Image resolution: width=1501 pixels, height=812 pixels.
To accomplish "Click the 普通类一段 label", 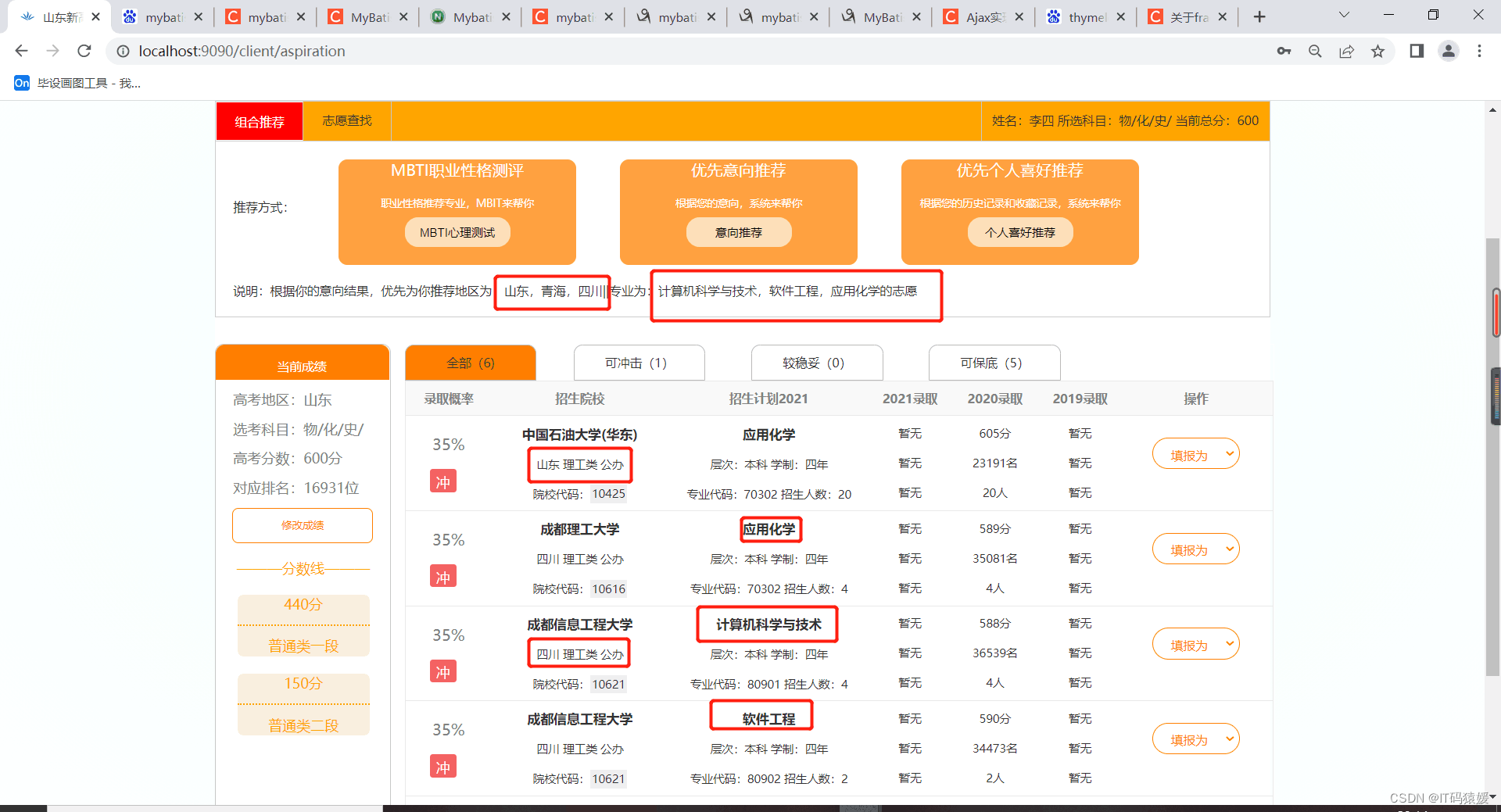I will (303, 646).
